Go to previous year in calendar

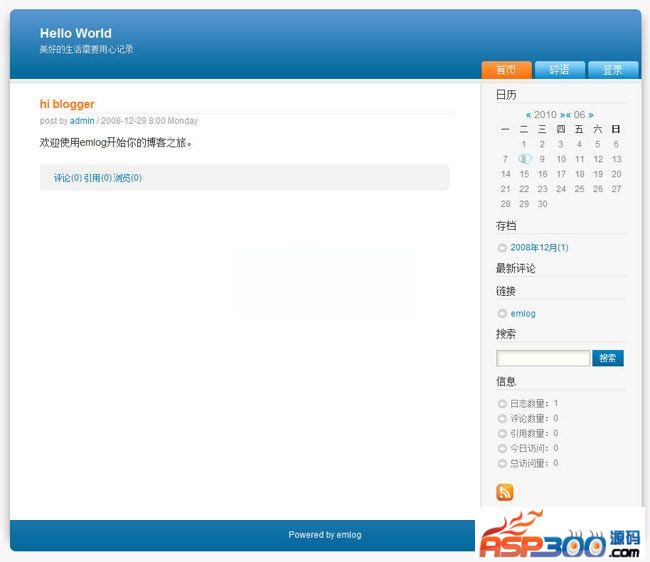[x=529, y=115]
